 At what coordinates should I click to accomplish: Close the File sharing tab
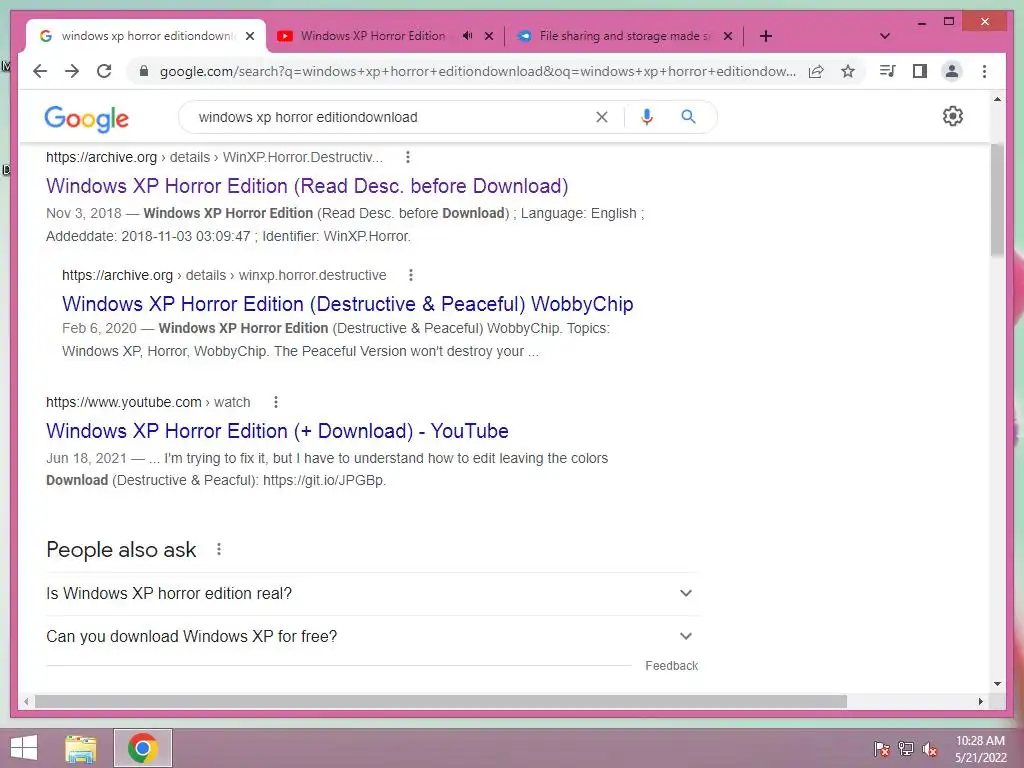(728, 36)
